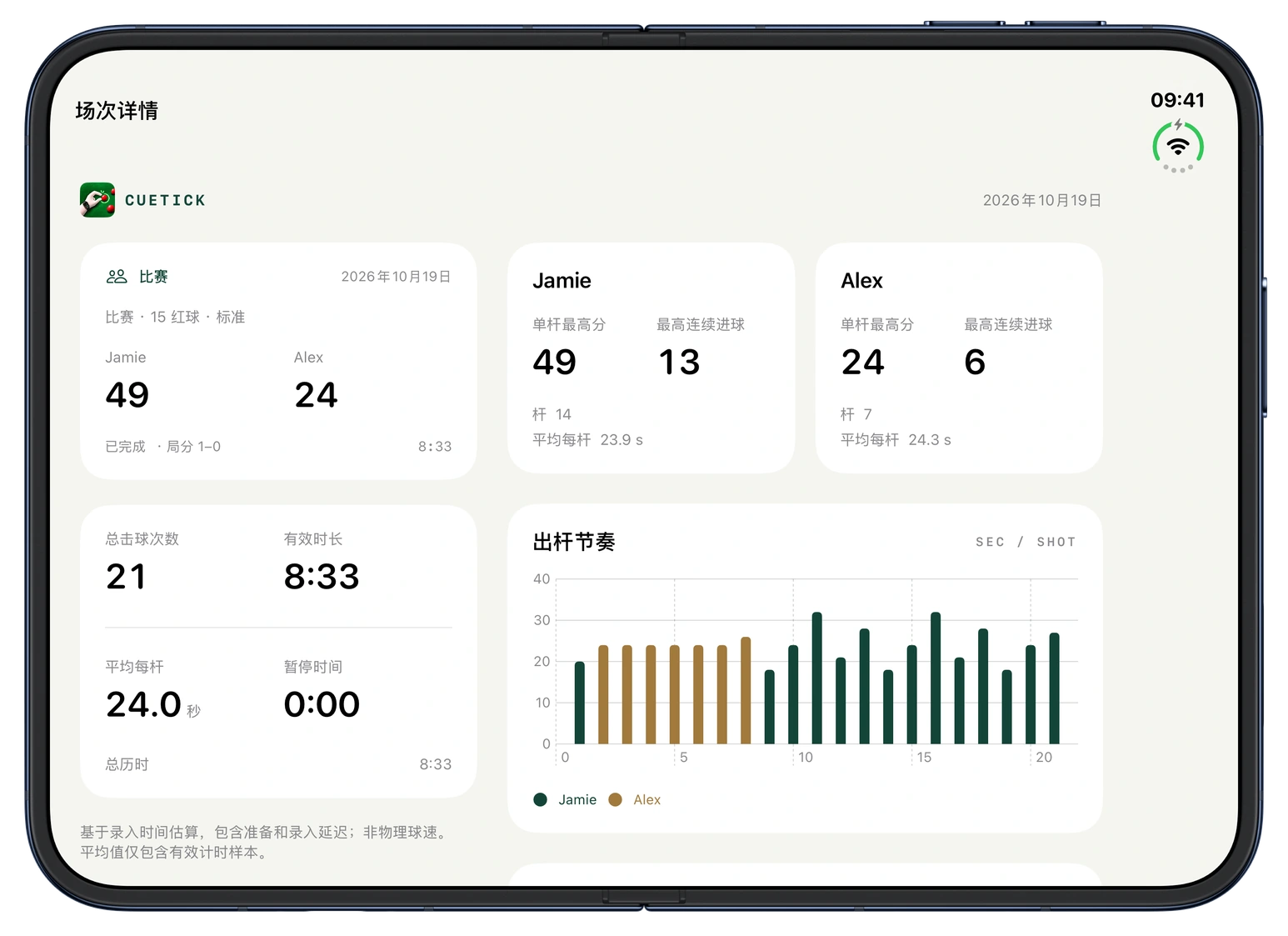Tap the two-person icon beside 比赛
1288x936 pixels.
117,277
